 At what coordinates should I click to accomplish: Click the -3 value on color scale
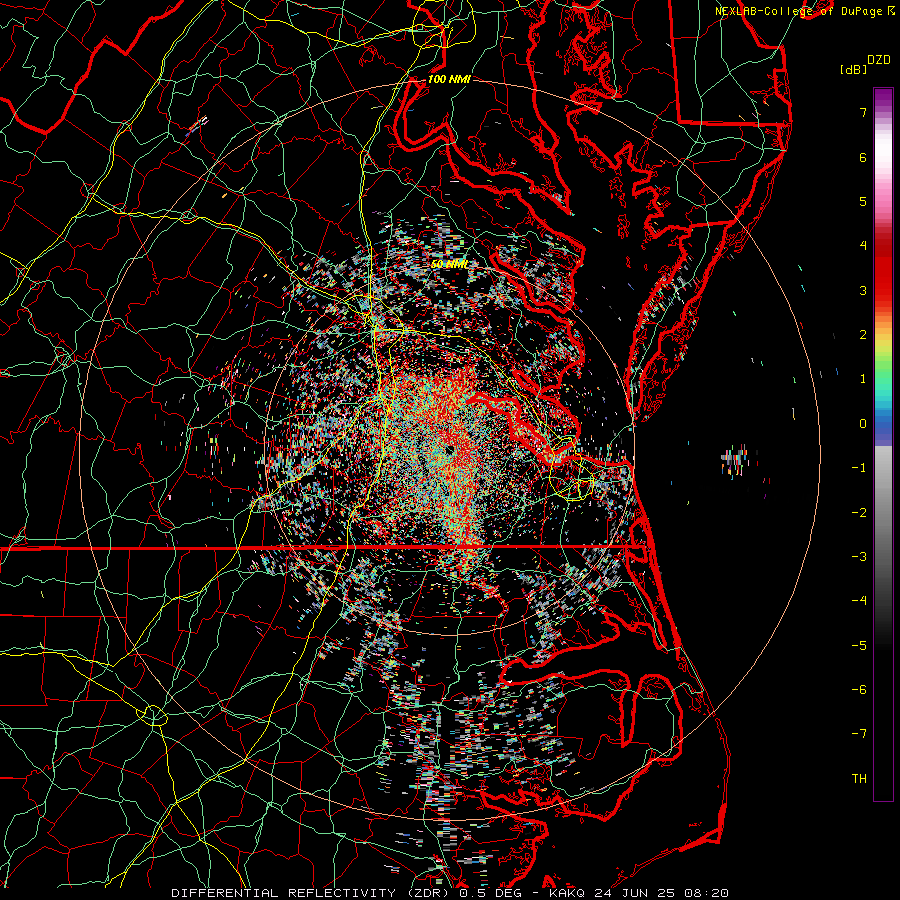point(859,557)
